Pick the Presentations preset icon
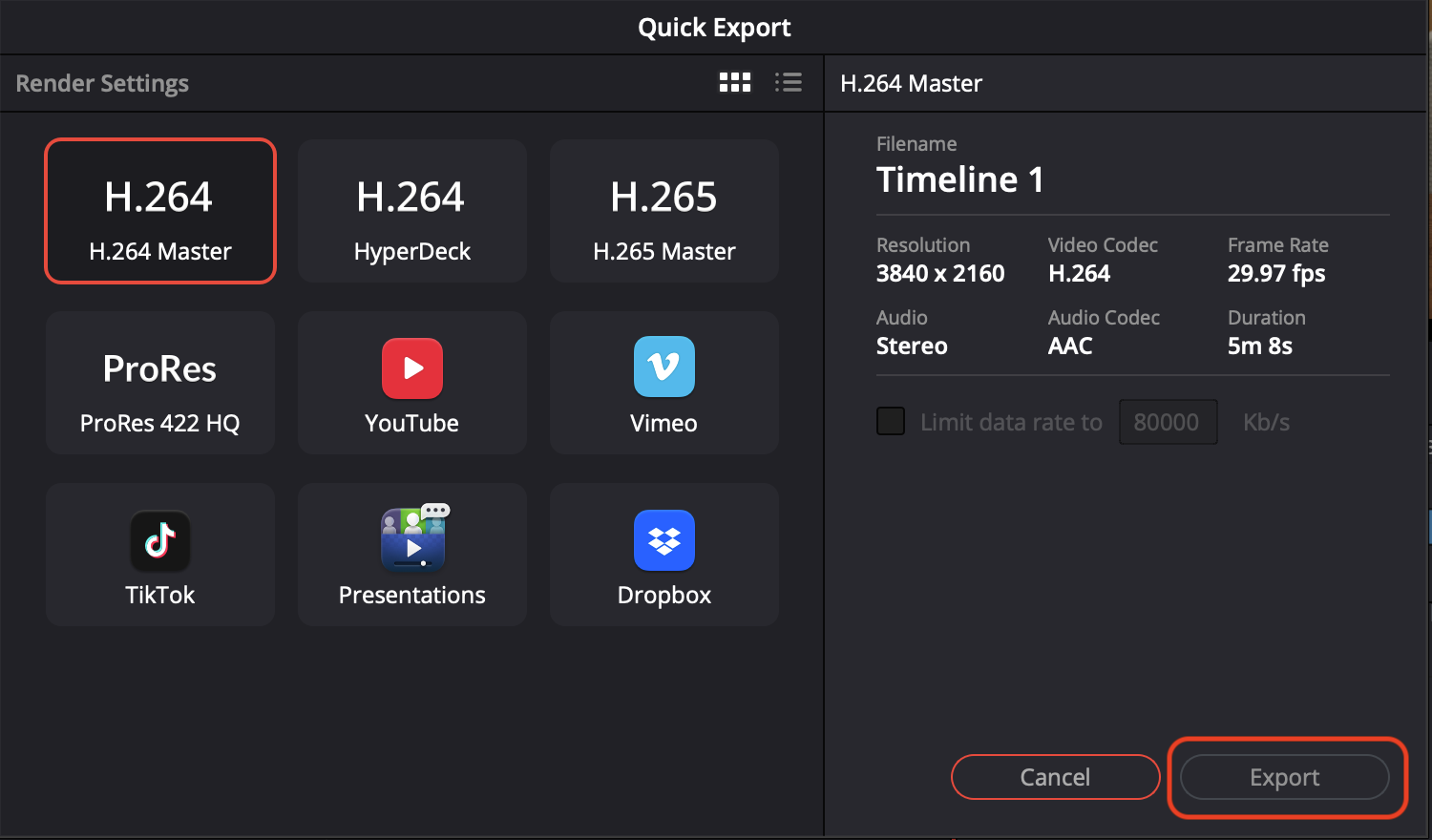This screenshot has height=840, width=1432. (412, 537)
